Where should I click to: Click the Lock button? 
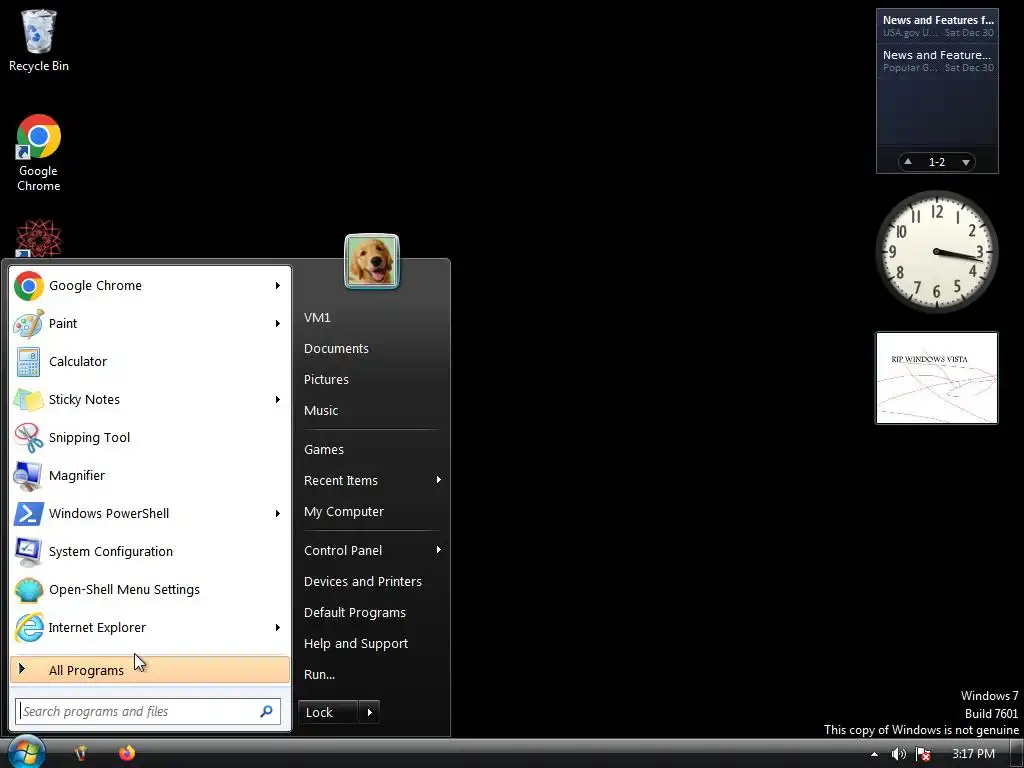pyautogui.click(x=328, y=712)
